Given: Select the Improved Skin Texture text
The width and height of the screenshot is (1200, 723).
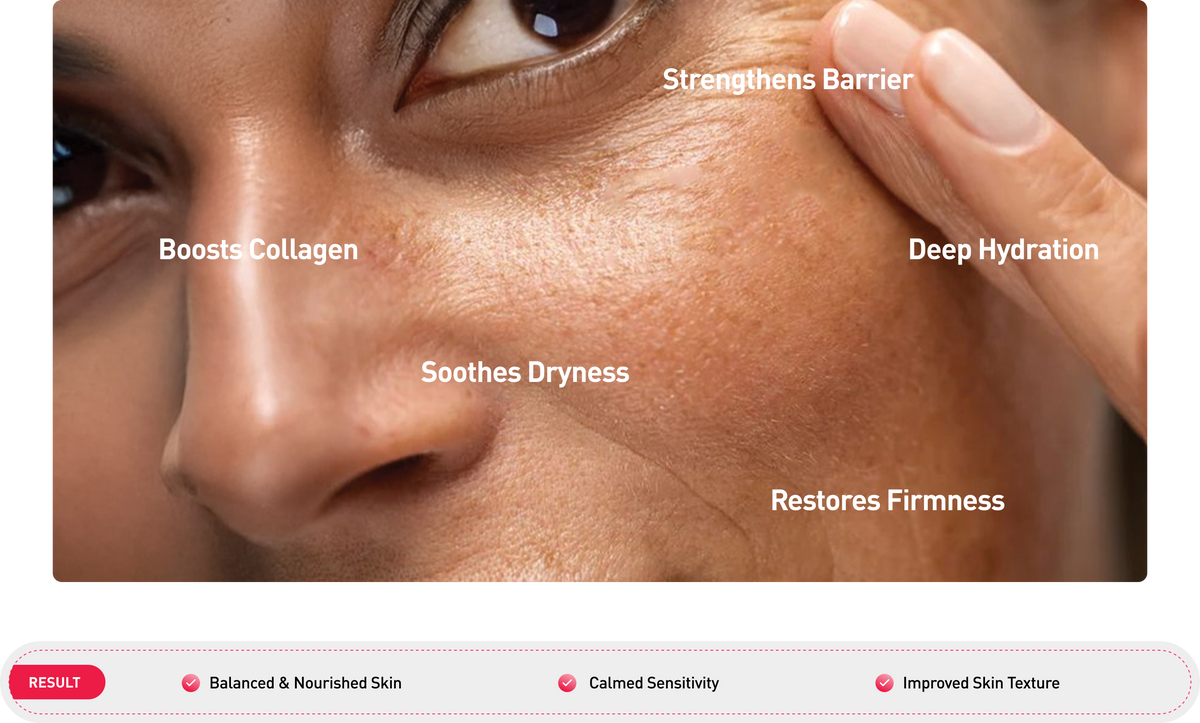Looking at the screenshot, I should [x=981, y=683].
